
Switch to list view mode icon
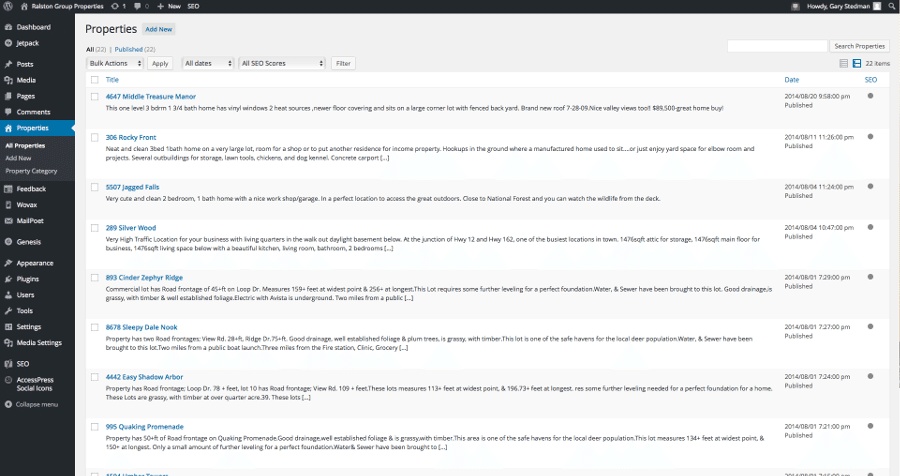coord(844,63)
